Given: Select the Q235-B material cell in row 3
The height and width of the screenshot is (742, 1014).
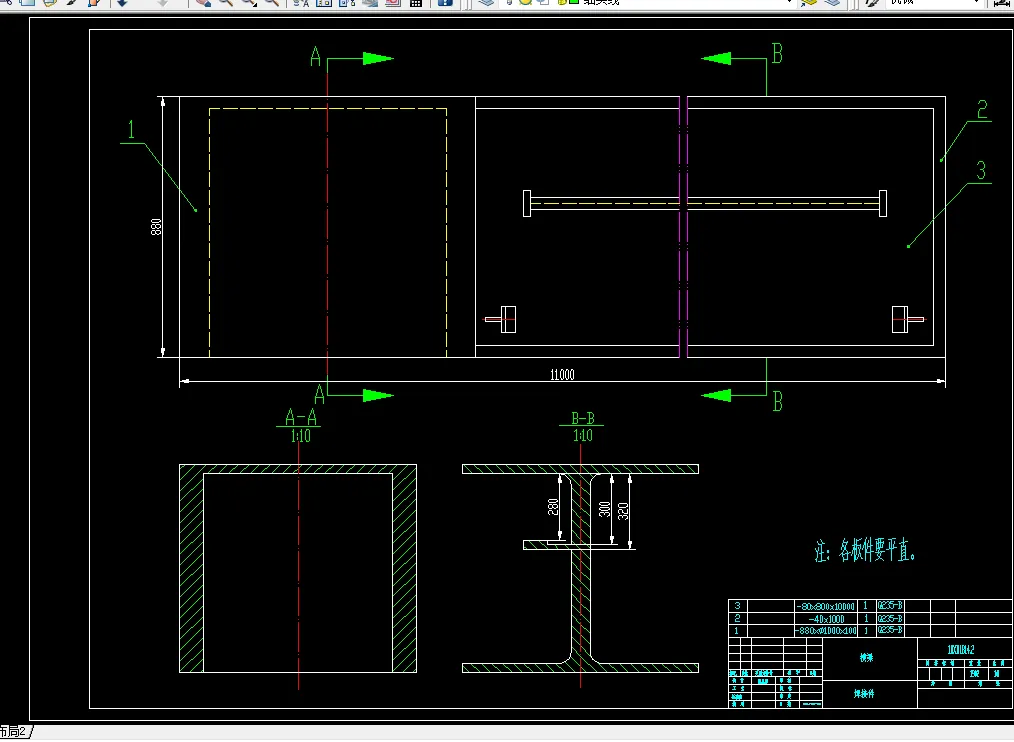Looking at the screenshot, I should coord(890,606).
